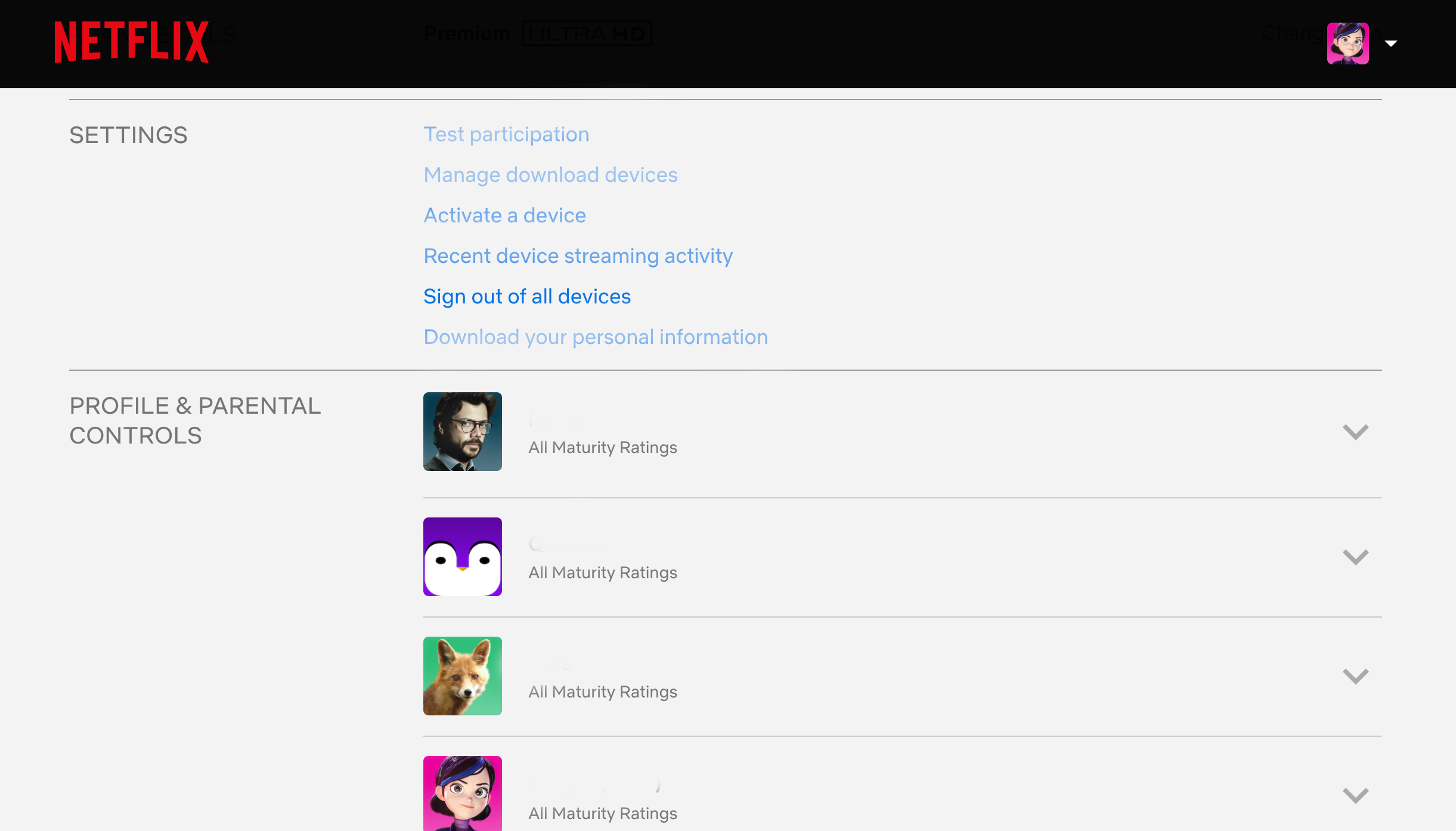1456x831 pixels.
Task: Select Manage download devices option
Action: [550, 174]
